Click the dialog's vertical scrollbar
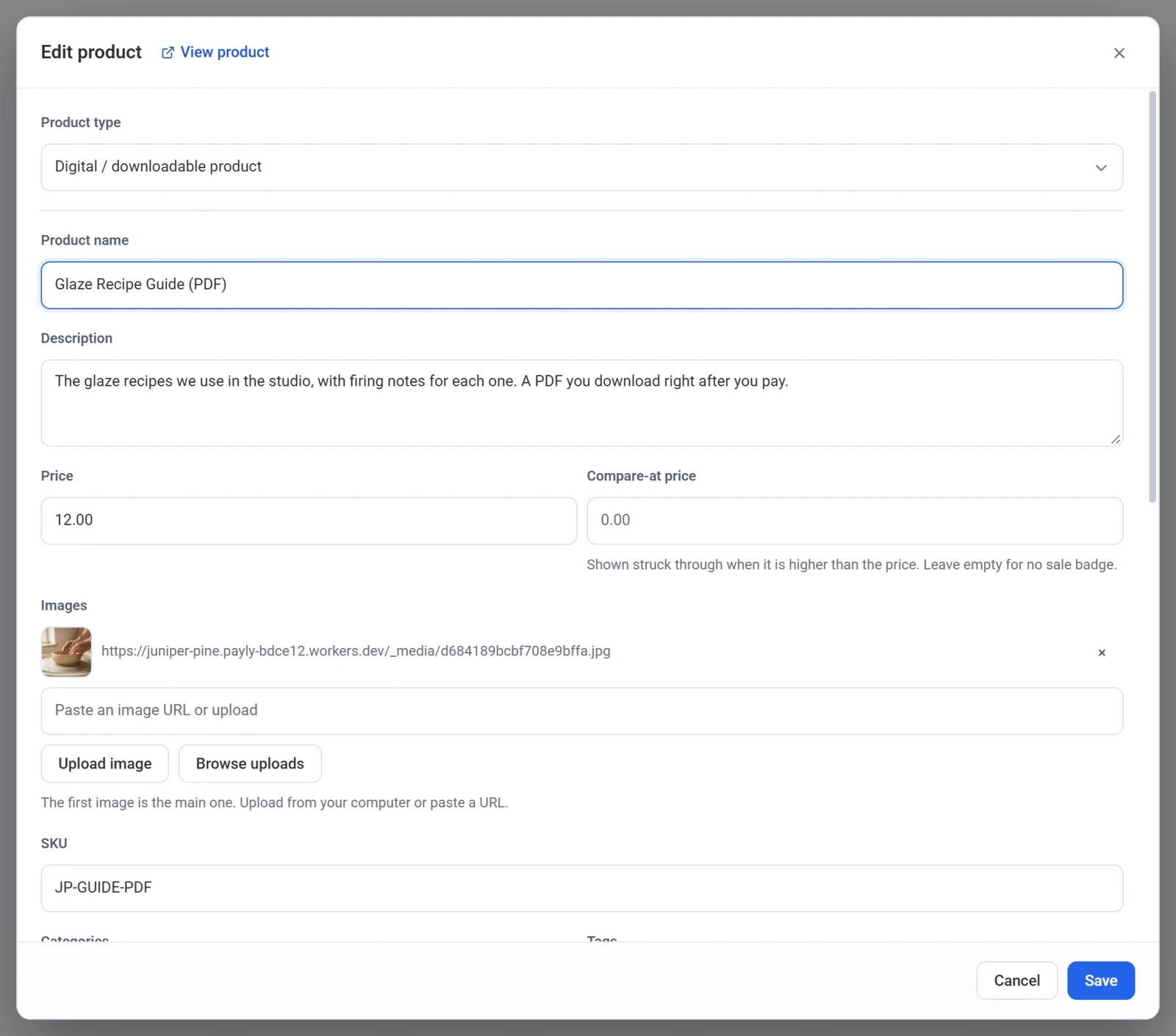This screenshot has height=1036, width=1176. [x=1152, y=297]
